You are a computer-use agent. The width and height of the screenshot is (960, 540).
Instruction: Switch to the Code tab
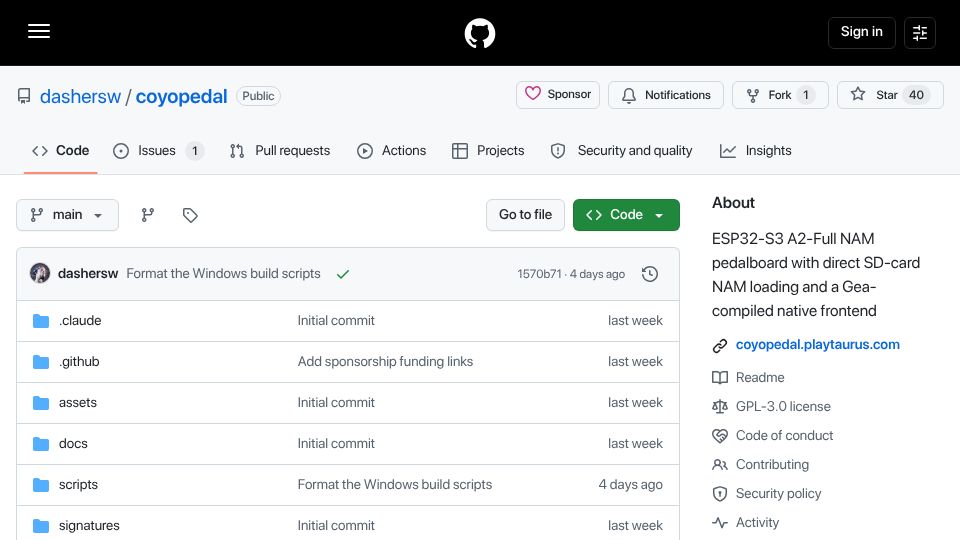coord(61,151)
